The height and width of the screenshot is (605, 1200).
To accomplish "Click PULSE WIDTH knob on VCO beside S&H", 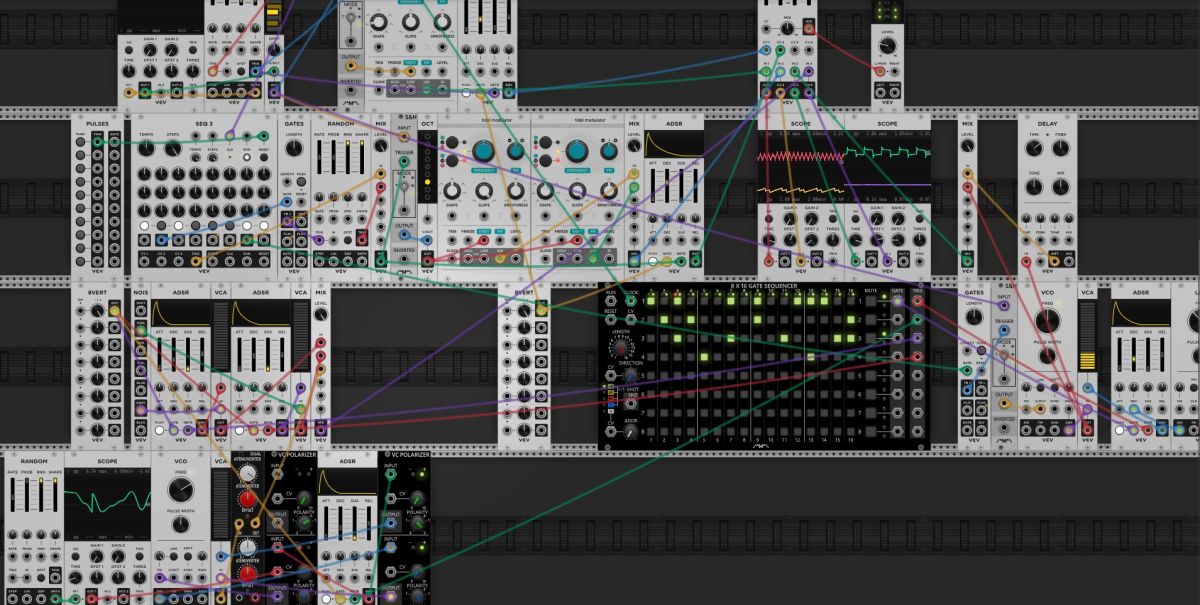I will [x=1047, y=355].
